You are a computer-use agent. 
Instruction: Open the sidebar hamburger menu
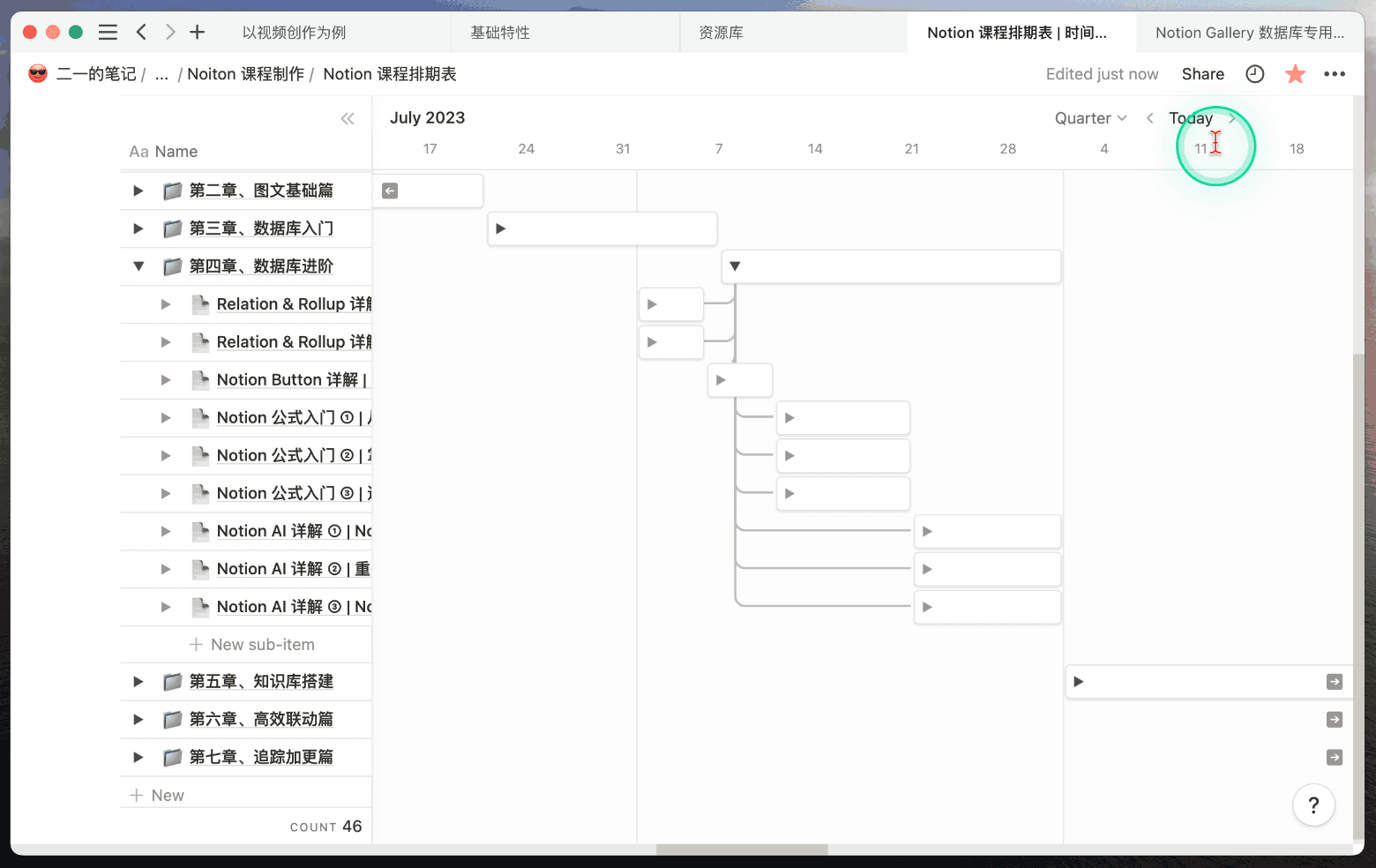108,33
